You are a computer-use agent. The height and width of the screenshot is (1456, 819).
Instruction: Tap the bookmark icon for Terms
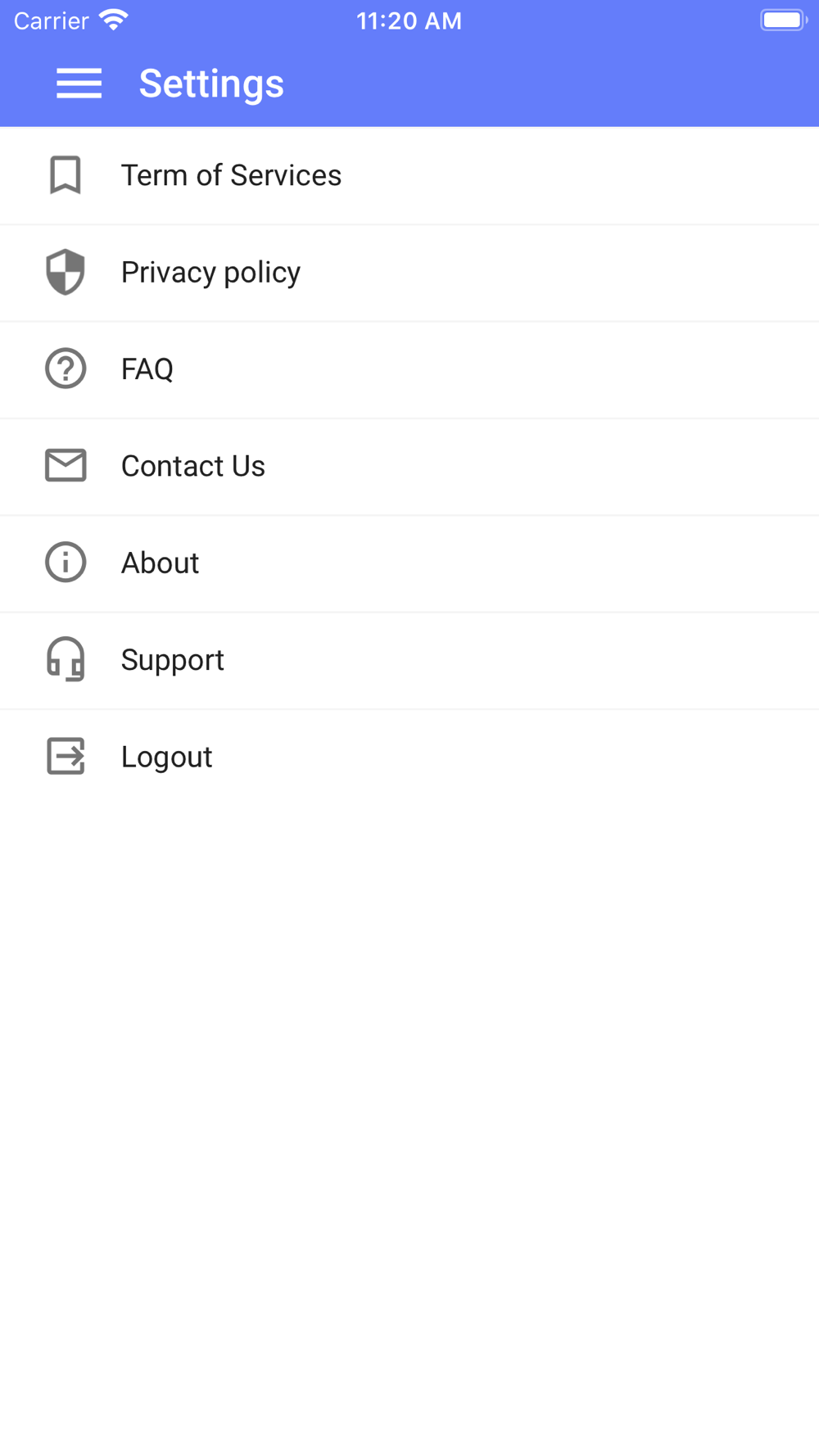click(x=66, y=175)
